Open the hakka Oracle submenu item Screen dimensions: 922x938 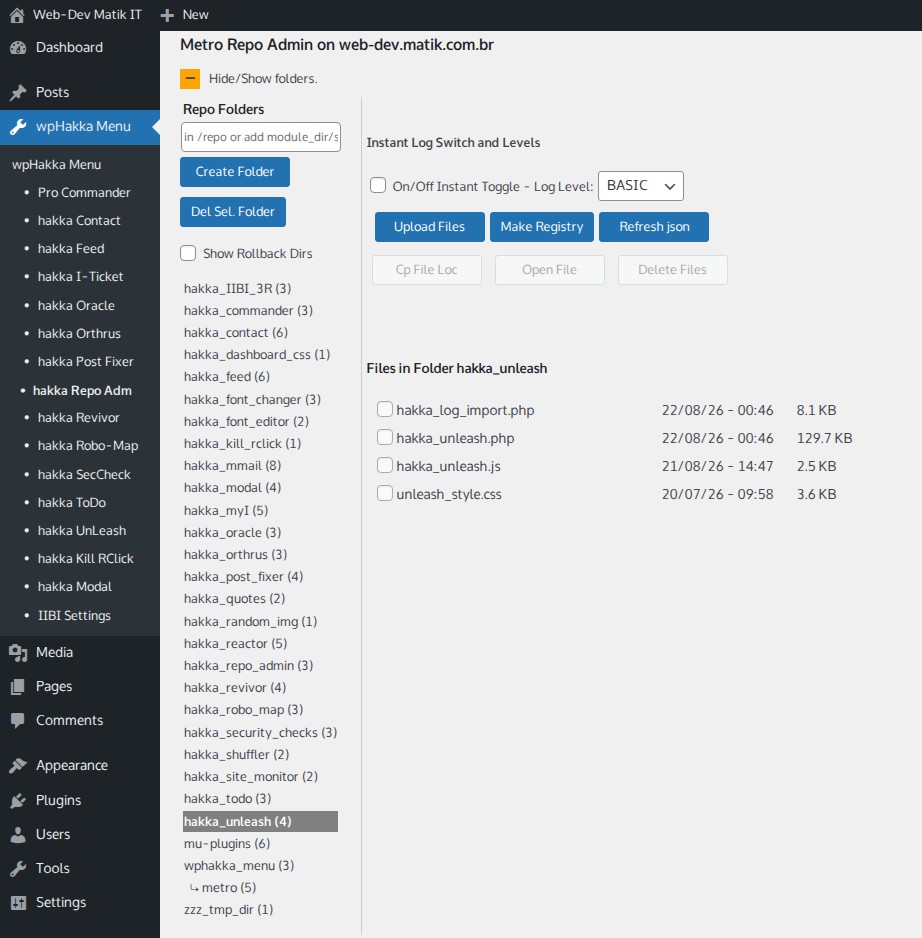[x=76, y=306]
